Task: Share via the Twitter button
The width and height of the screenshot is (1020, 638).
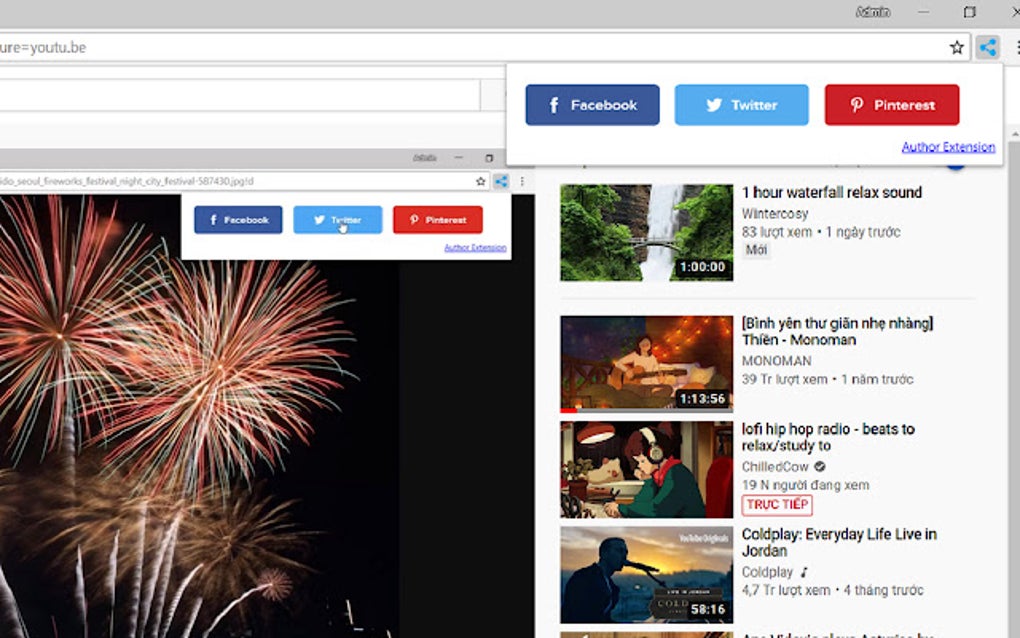Action: click(741, 104)
